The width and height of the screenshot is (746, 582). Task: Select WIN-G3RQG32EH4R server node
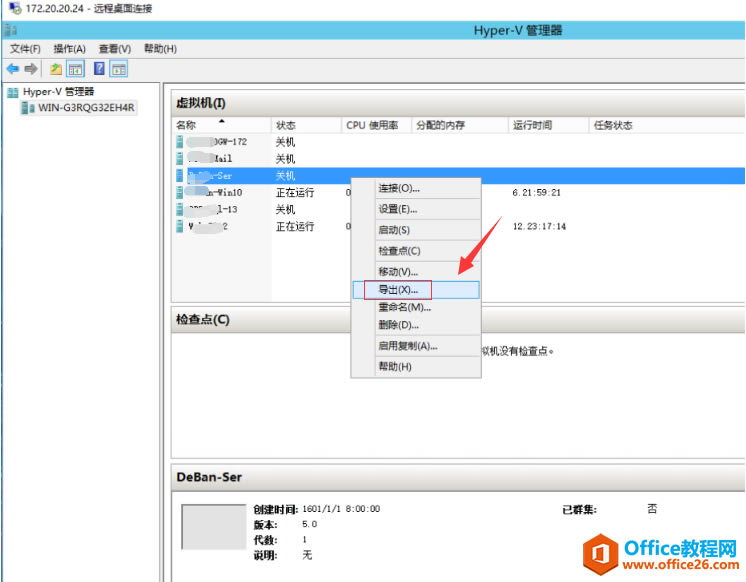click(x=86, y=108)
